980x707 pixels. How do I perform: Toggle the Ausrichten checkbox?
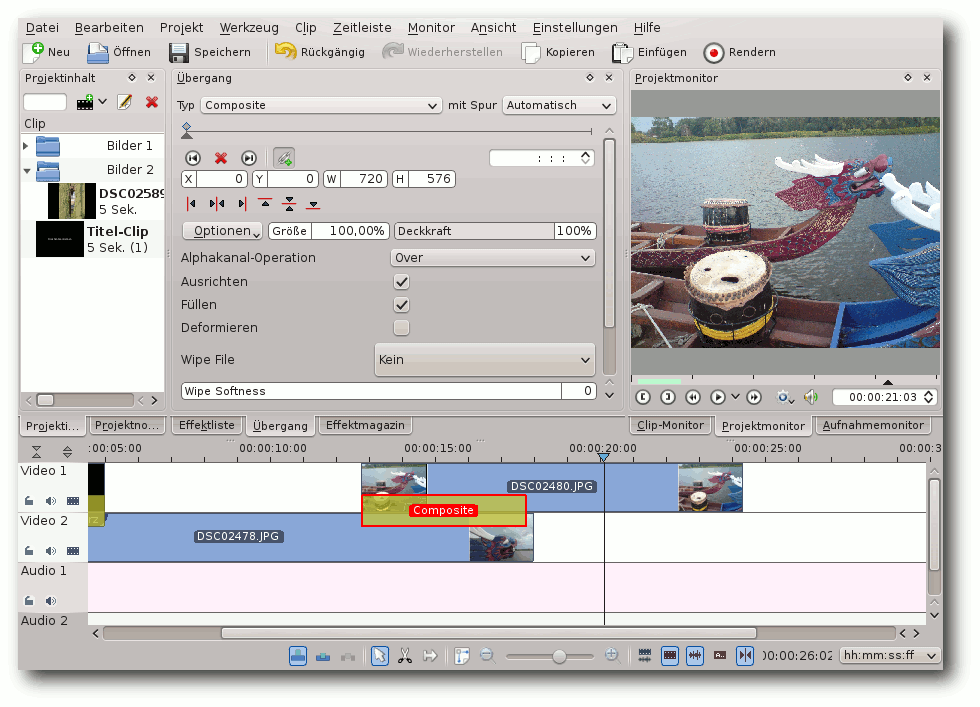[x=401, y=282]
